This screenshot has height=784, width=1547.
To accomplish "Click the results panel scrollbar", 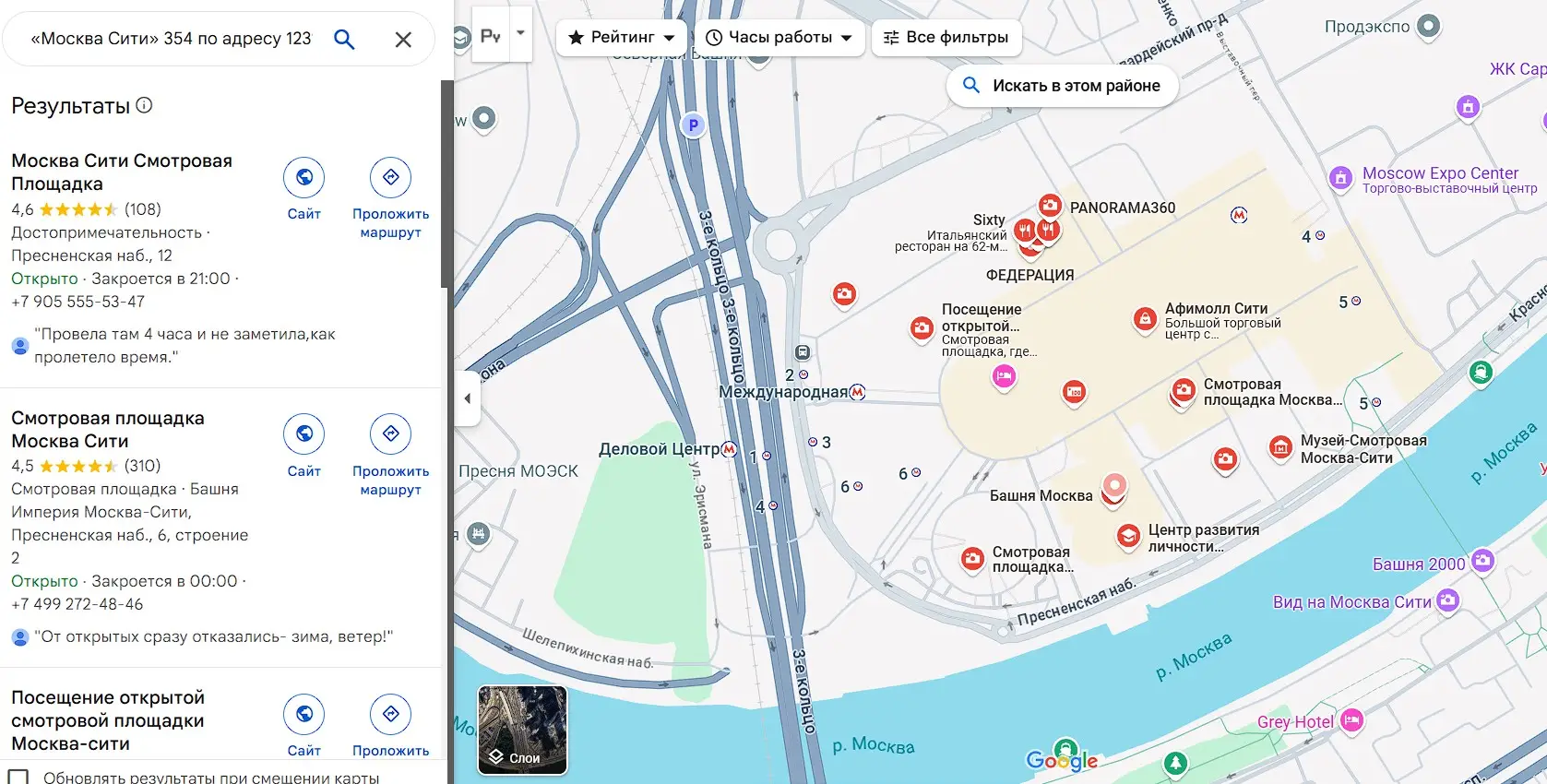I will tap(446, 184).
